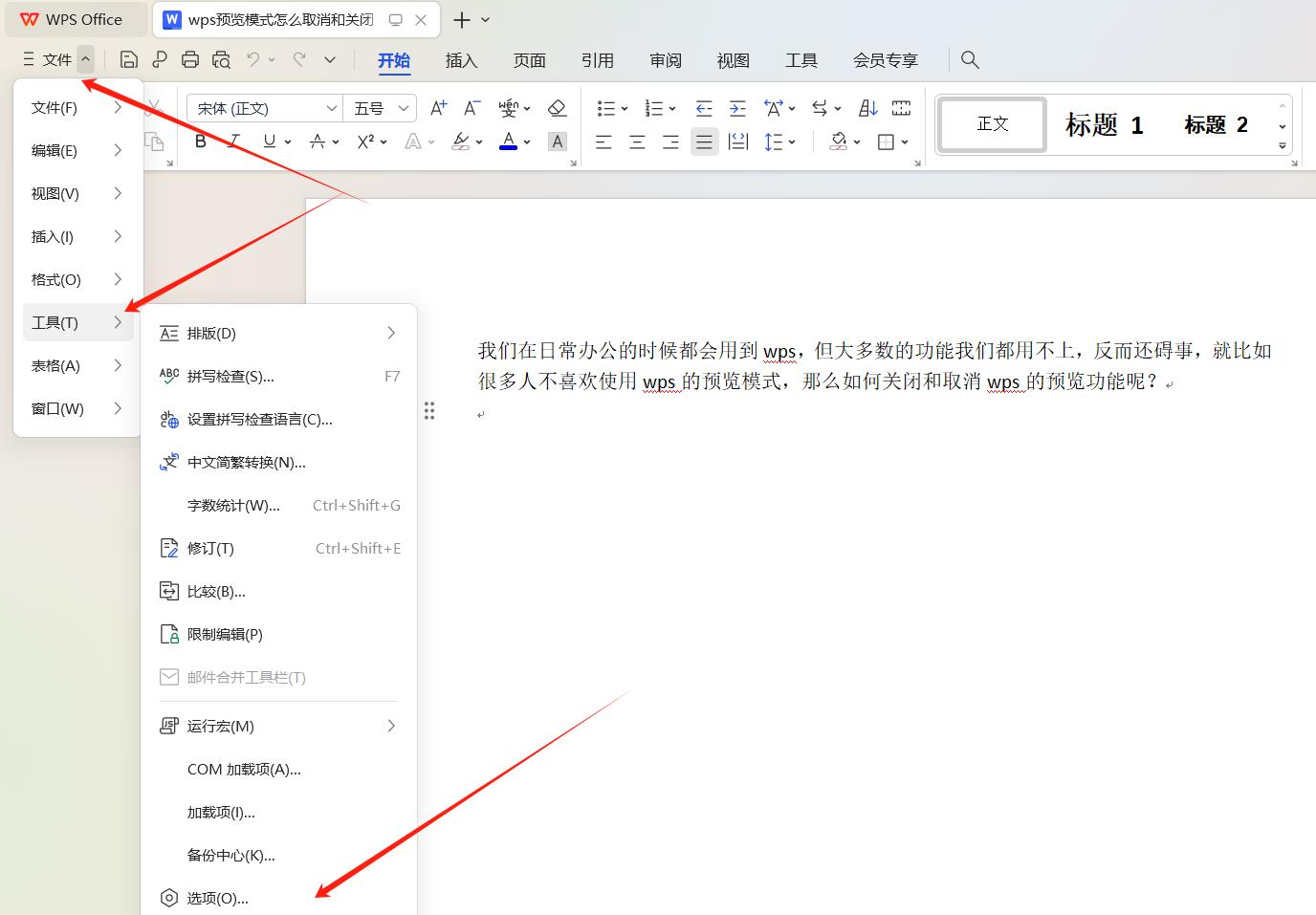The height and width of the screenshot is (915, 1316).
Task: Click the clear formatting eraser icon
Action: pyautogui.click(x=558, y=108)
